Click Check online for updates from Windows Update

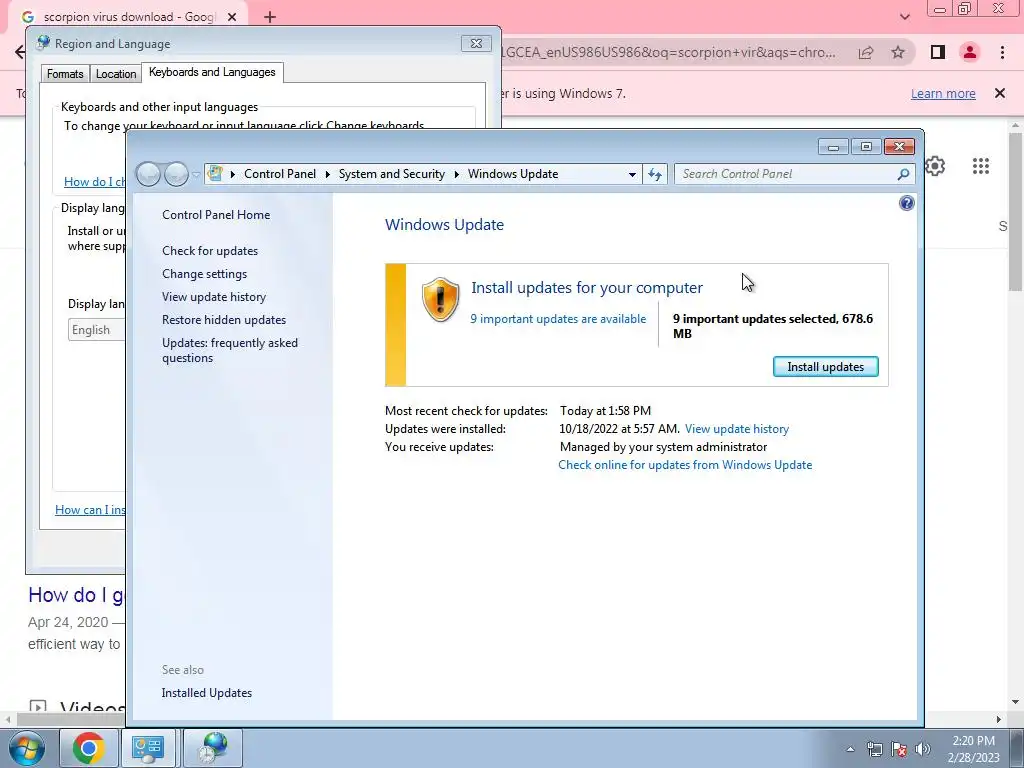coord(685,465)
